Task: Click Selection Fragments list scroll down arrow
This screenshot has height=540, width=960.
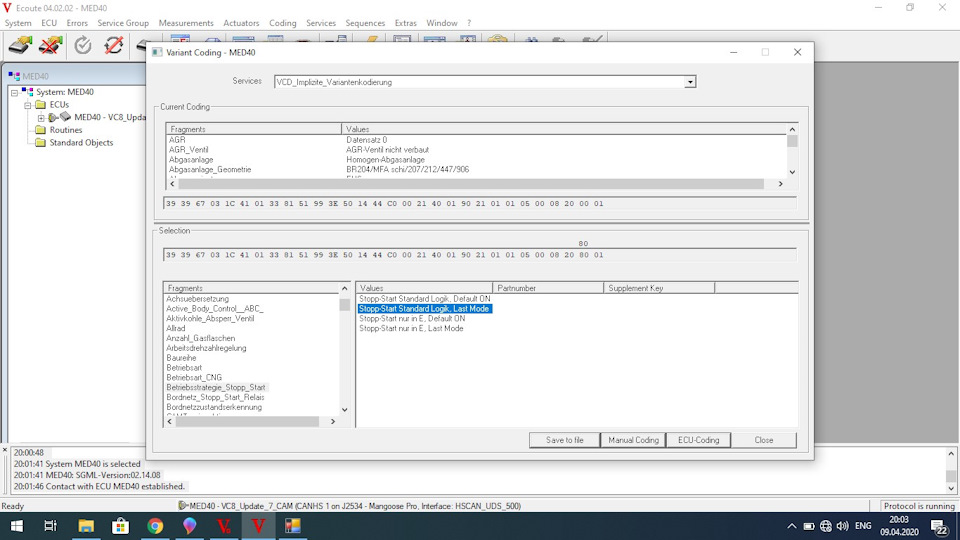Action: click(x=345, y=410)
